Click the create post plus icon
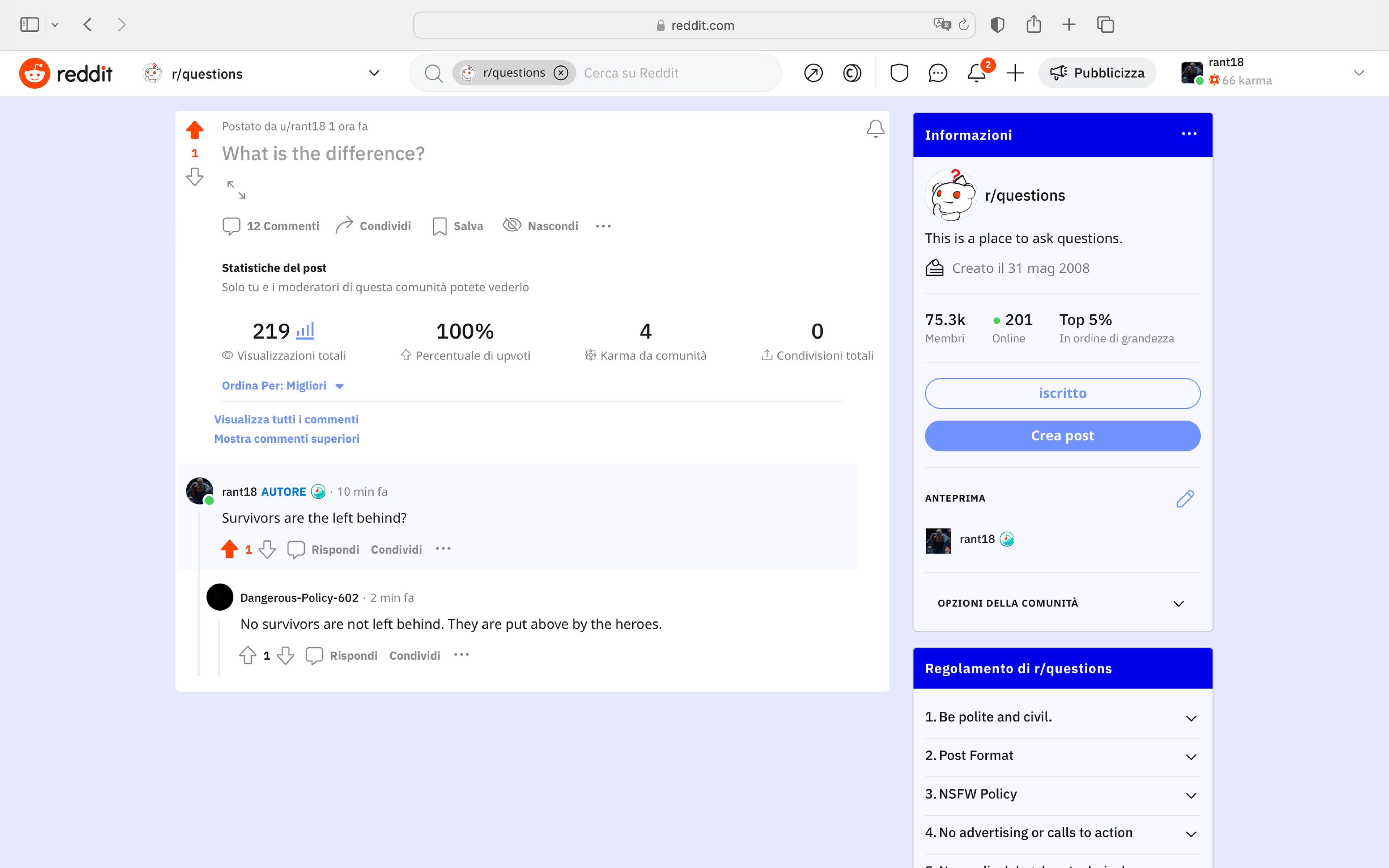1389x868 pixels. click(x=1015, y=73)
